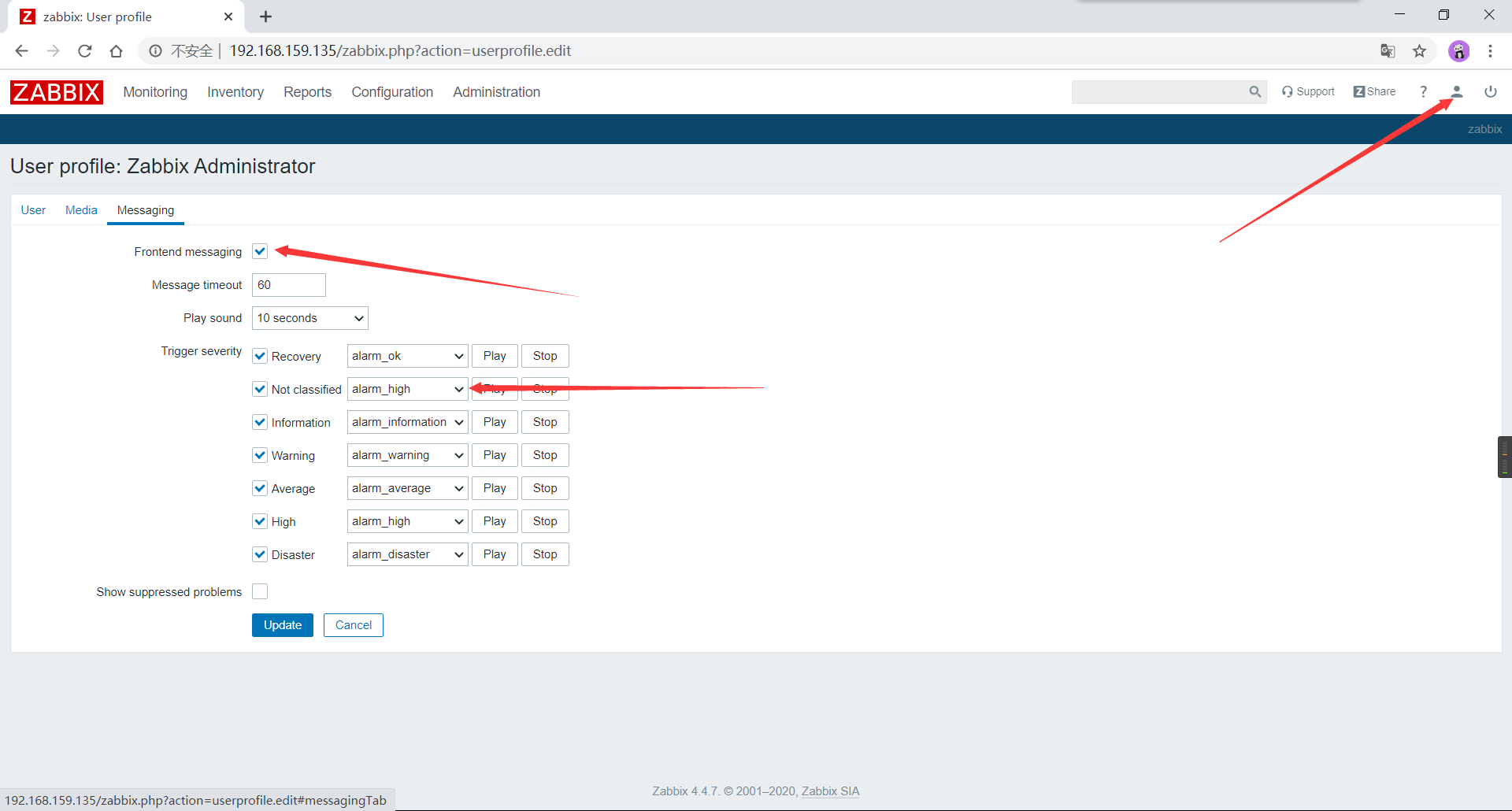Stop the Information sound
This screenshot has height=811, width=1512.
coord(545,422)
